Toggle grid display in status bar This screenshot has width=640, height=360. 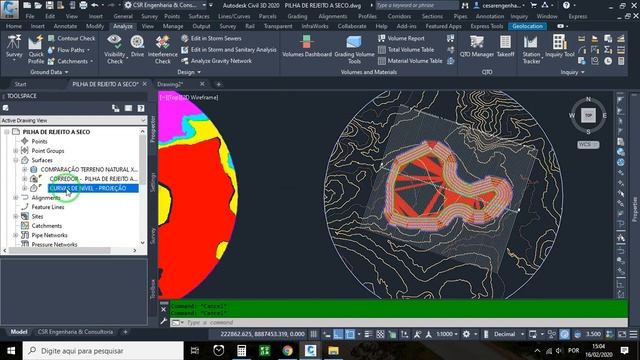click(x=313, y=334)
